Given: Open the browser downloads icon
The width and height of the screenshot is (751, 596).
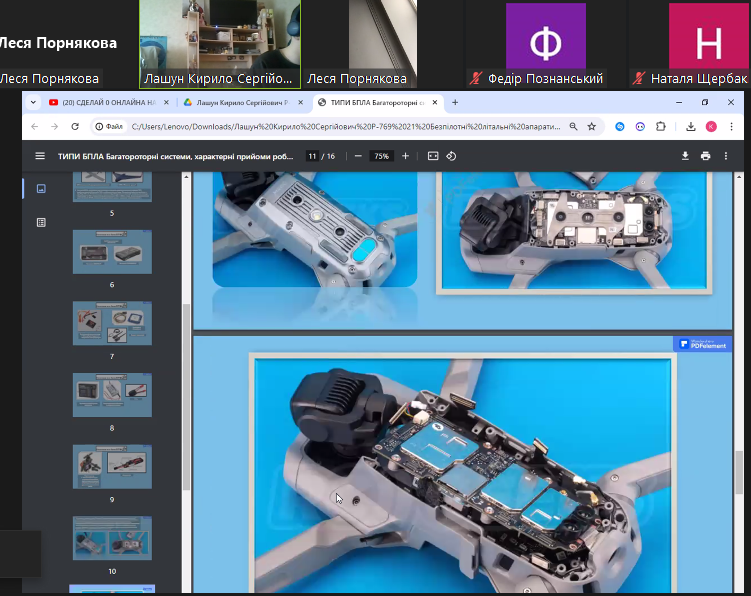Looking at the screenshot, I should coord(691,126).
